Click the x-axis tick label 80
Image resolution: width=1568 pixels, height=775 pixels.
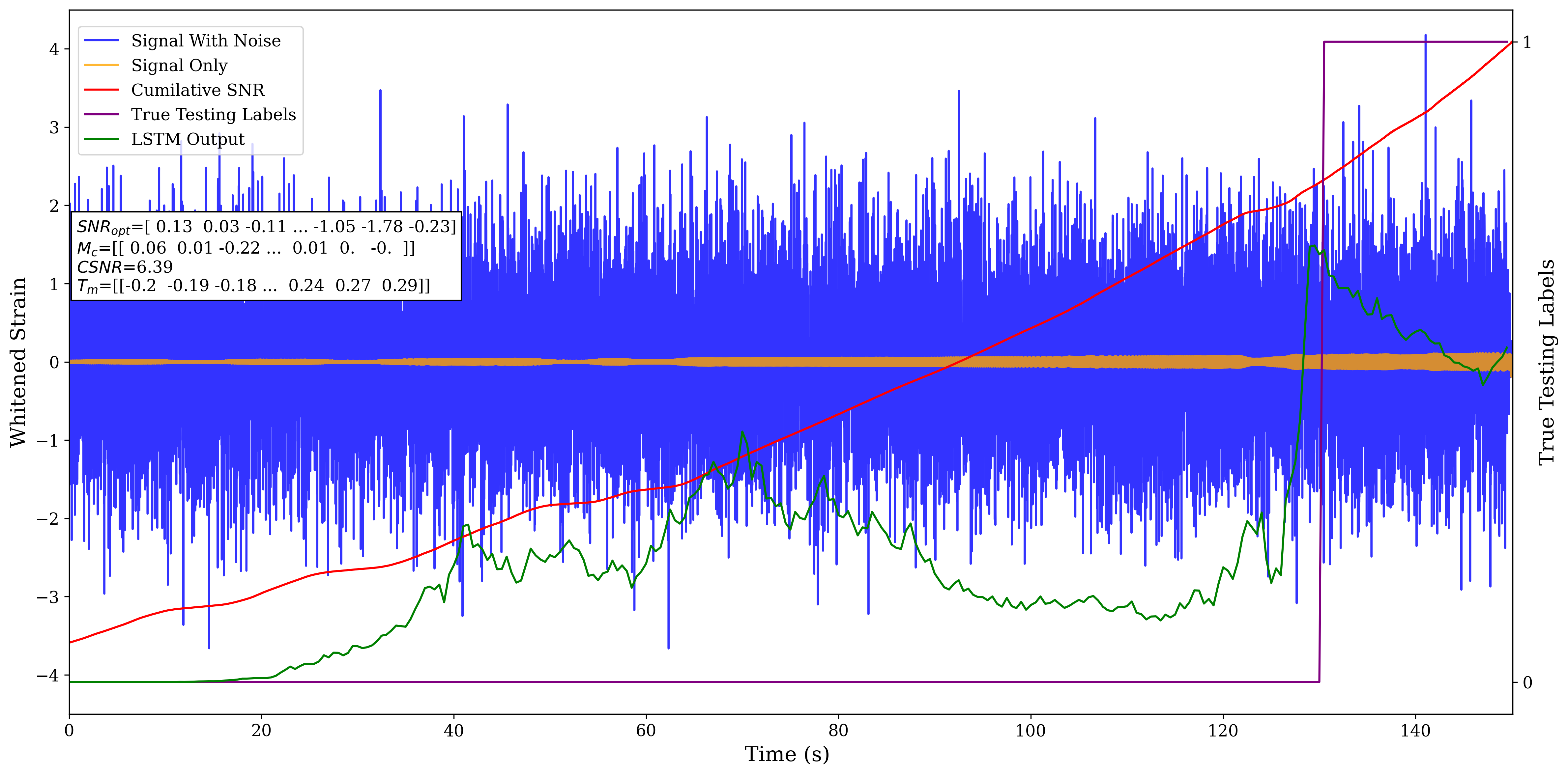tap(838, 730)
